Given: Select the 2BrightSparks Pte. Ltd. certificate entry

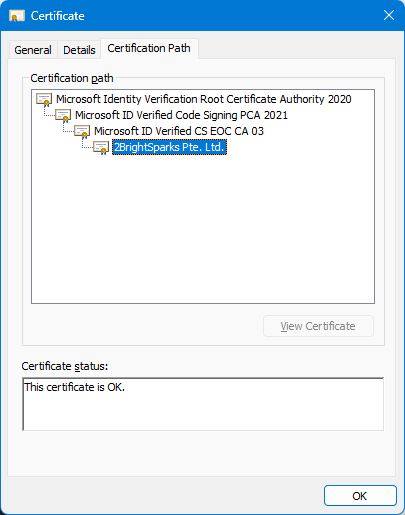Looking at the screenshot, I should click(x=169, y=147).
